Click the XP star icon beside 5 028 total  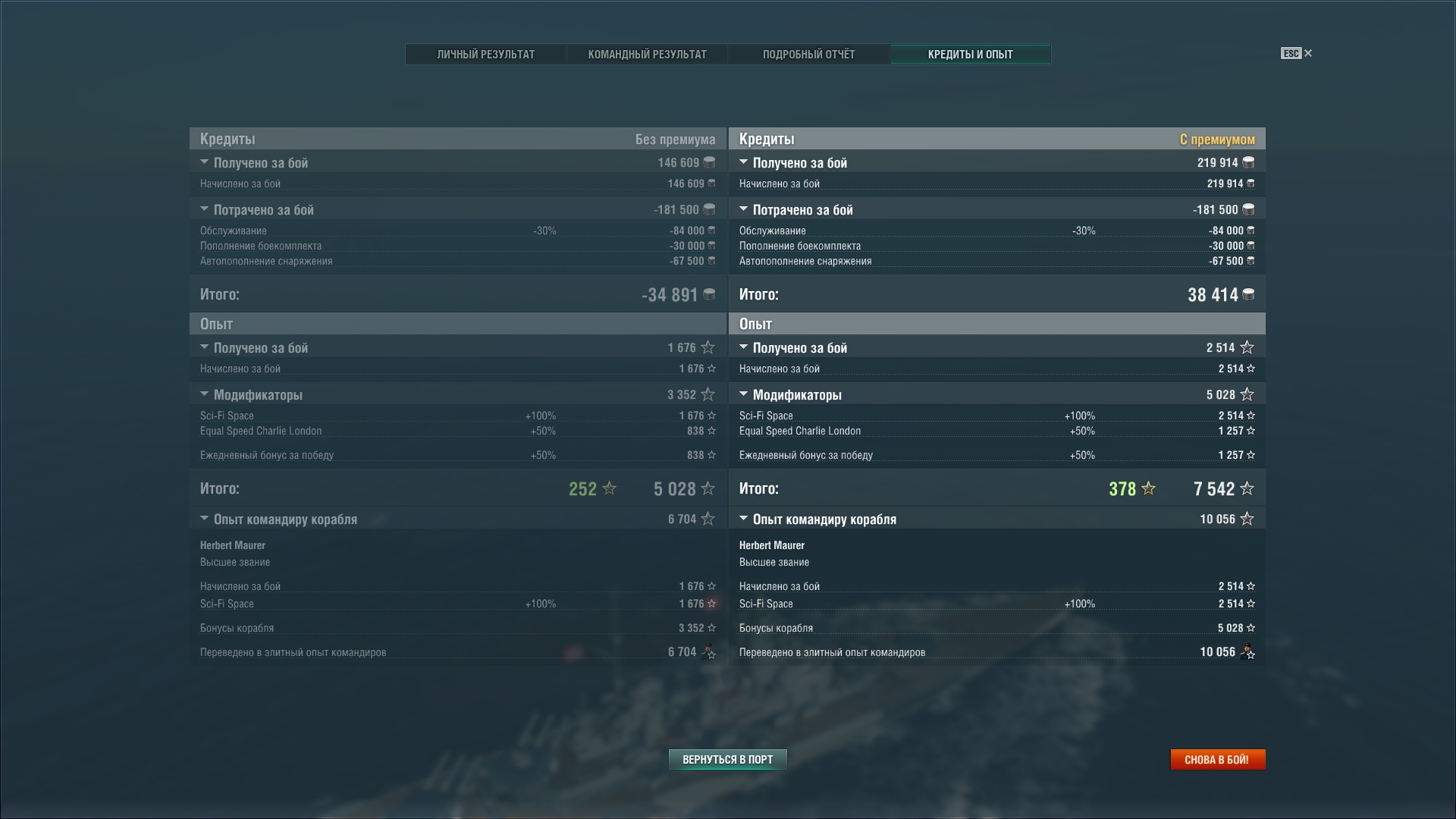click(x=708, y=488)
